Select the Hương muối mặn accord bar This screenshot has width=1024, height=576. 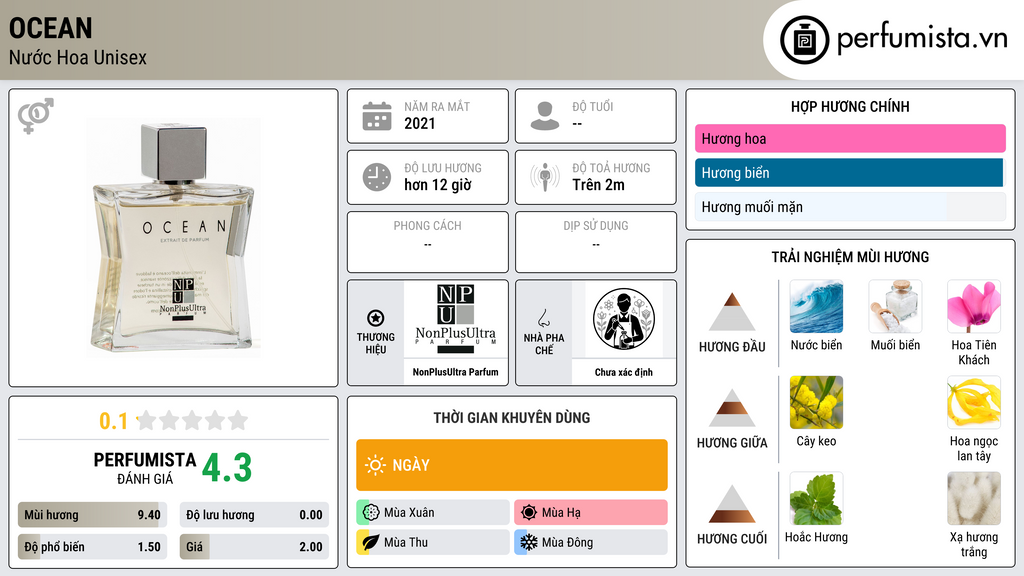850,207
